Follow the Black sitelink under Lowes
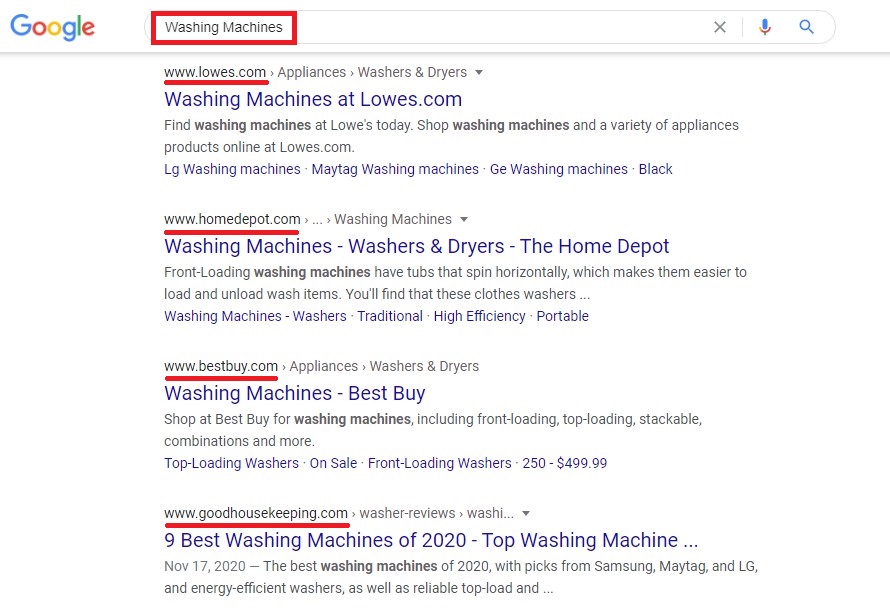 pyautogui.click(x=655, y=169)
